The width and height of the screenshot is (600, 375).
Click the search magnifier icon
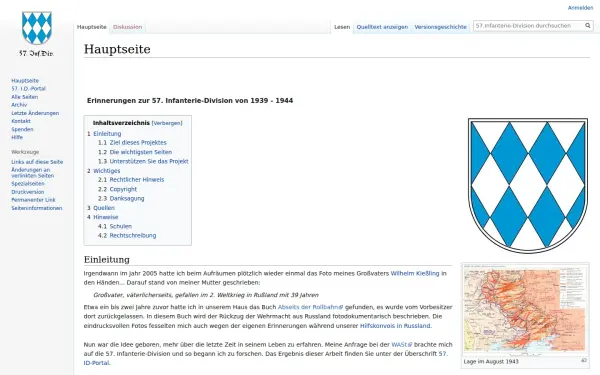tap(588, 26)
